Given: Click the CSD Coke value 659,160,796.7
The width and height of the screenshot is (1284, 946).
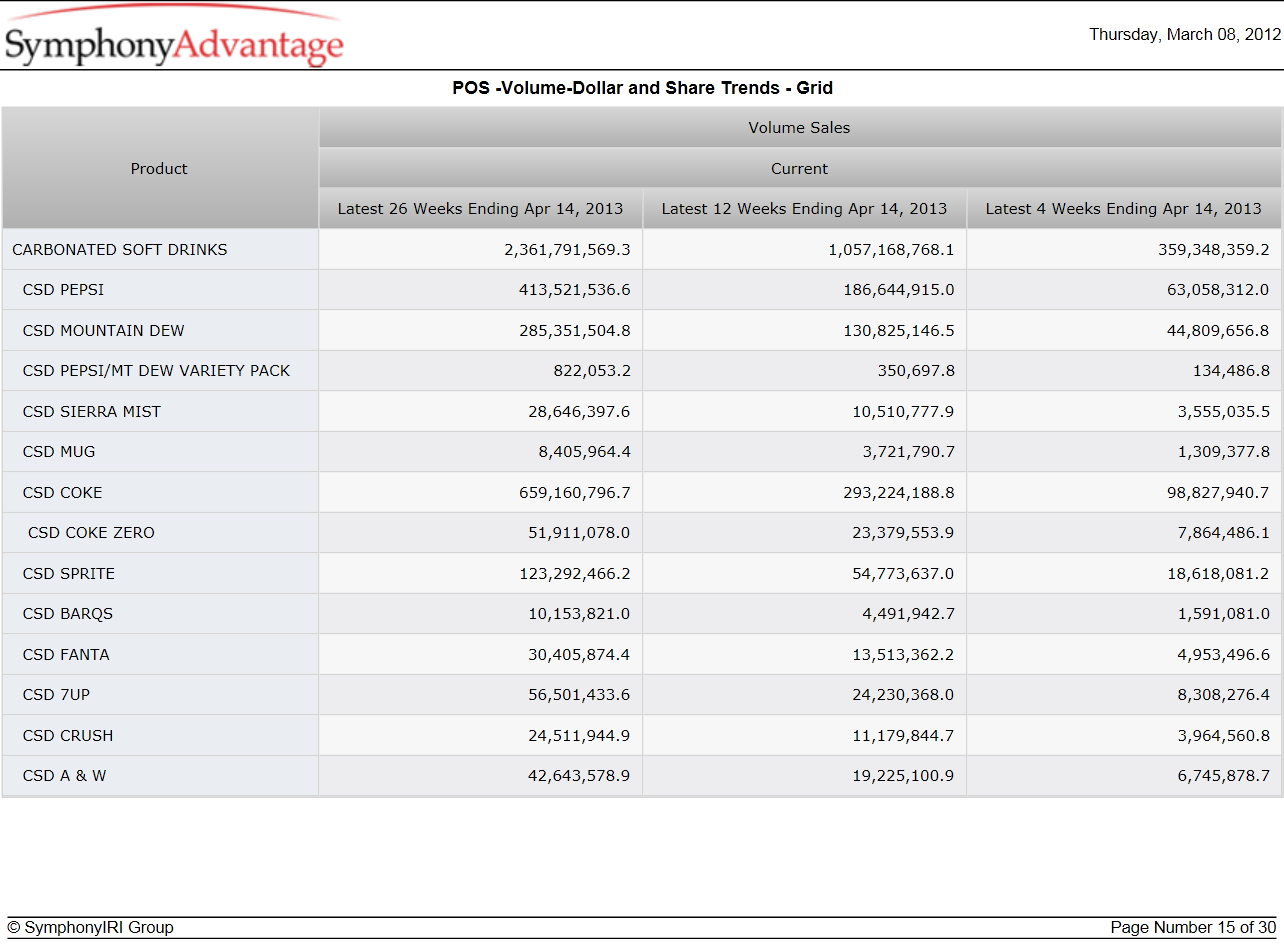Looking at the screenshot, I should coord(575,493).
